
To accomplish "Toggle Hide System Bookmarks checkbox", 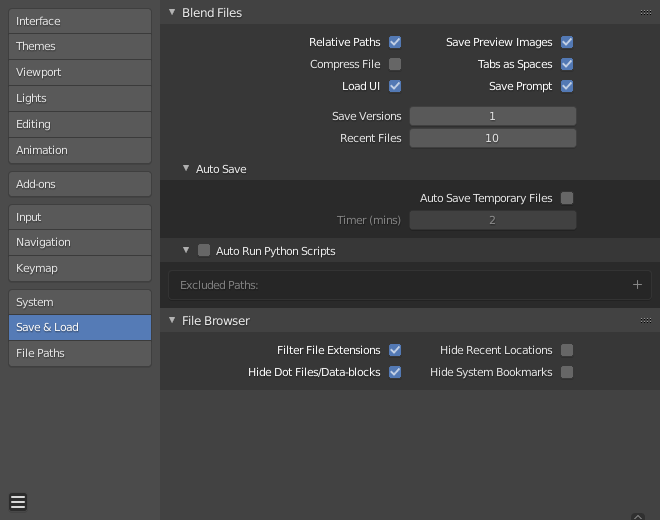I will (x=567, y=372).
